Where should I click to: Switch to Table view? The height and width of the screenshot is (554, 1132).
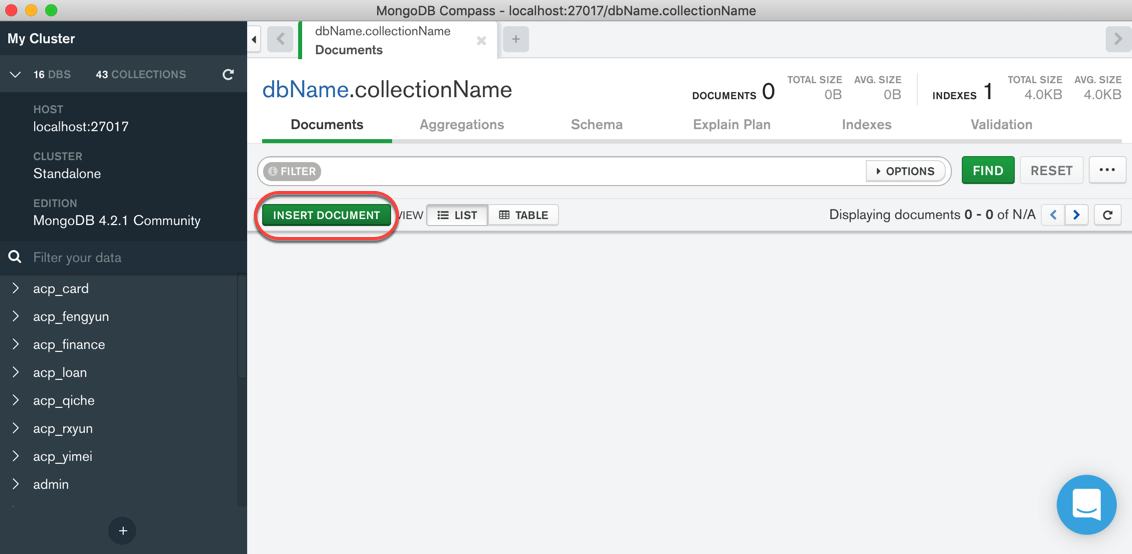click(523, 215)
